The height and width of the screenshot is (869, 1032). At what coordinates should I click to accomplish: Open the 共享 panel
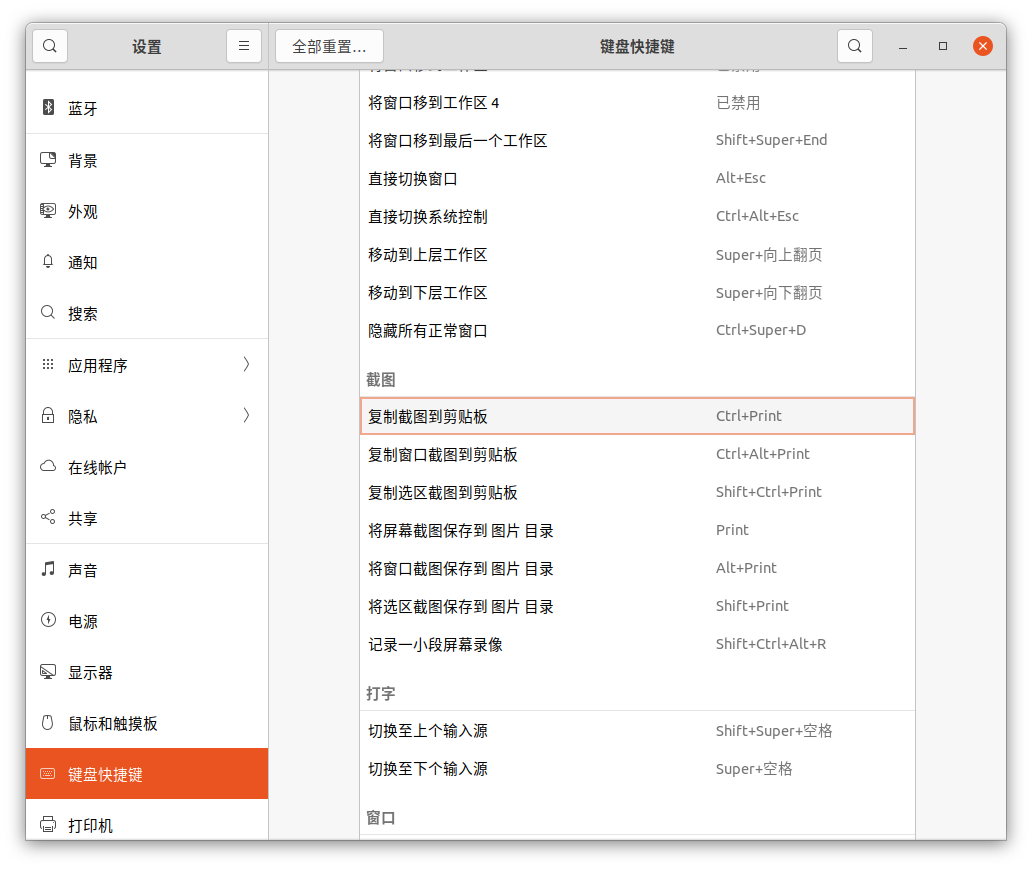[147, 518]
